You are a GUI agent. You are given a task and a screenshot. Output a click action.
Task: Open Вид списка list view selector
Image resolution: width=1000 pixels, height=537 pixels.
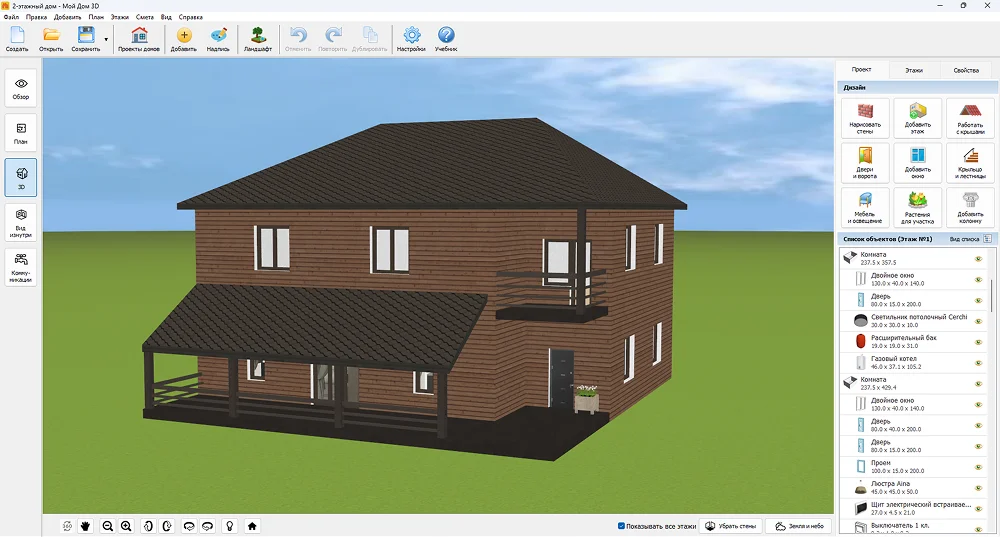987,240
